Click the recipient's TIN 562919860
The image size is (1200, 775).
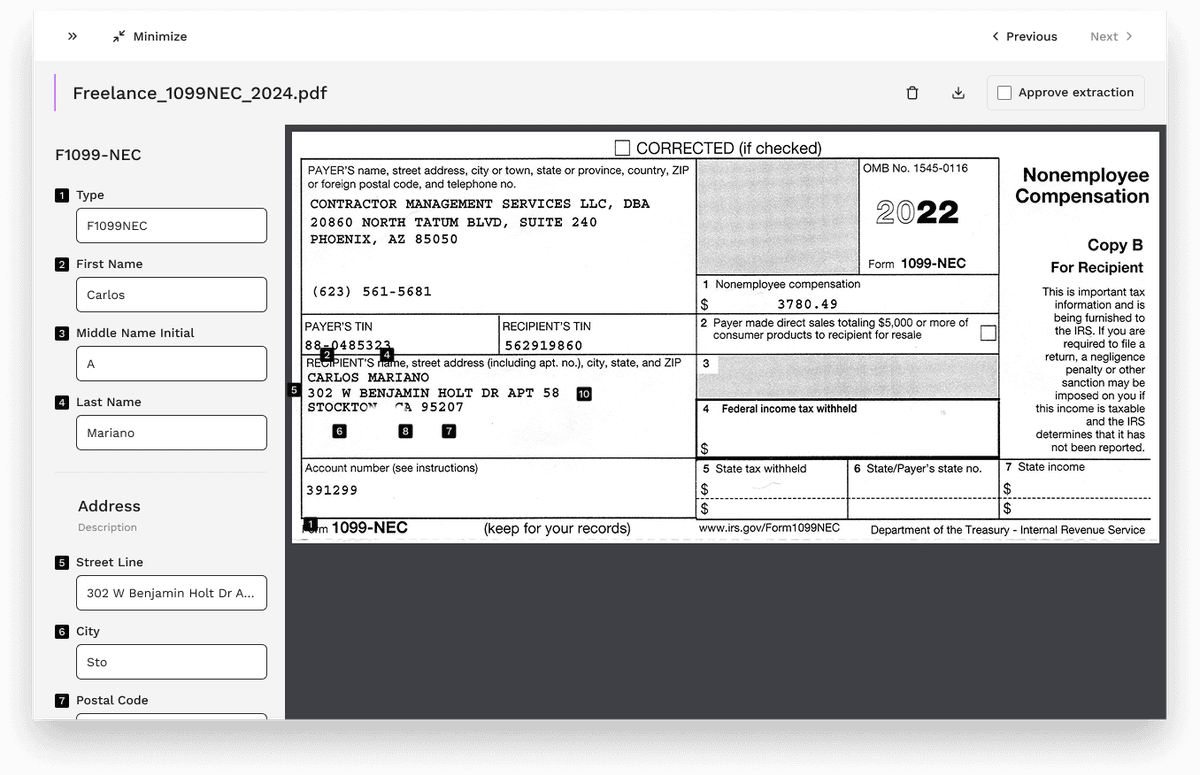coord(544,346)
